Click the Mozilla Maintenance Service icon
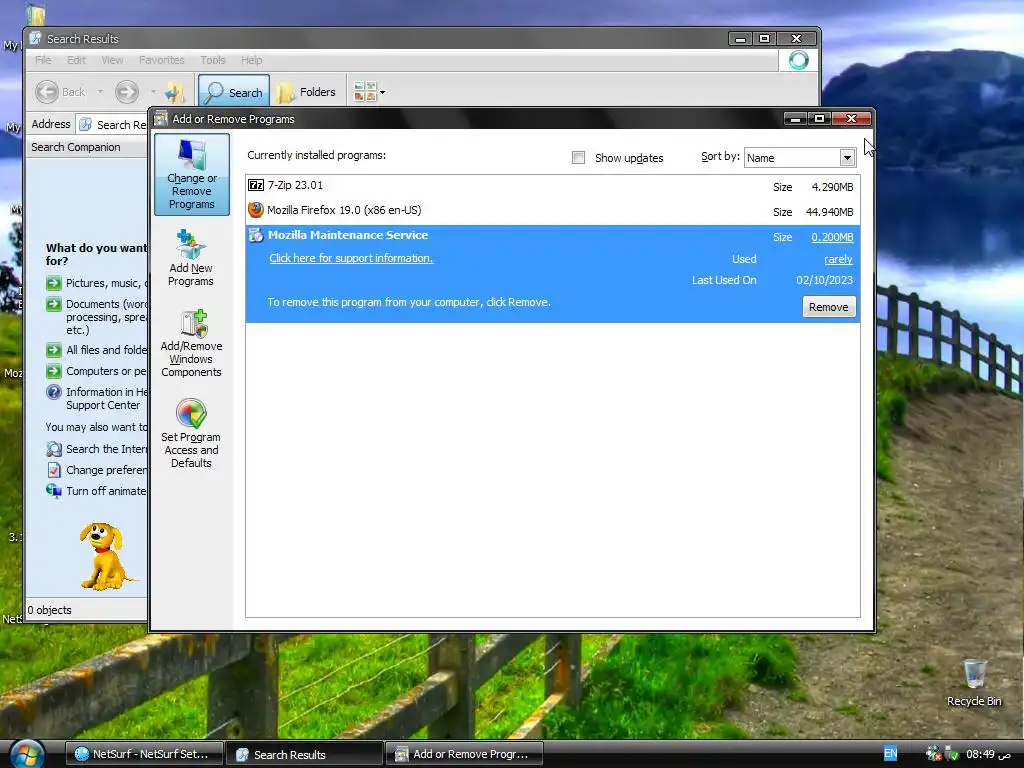 [x=256, y=235]
